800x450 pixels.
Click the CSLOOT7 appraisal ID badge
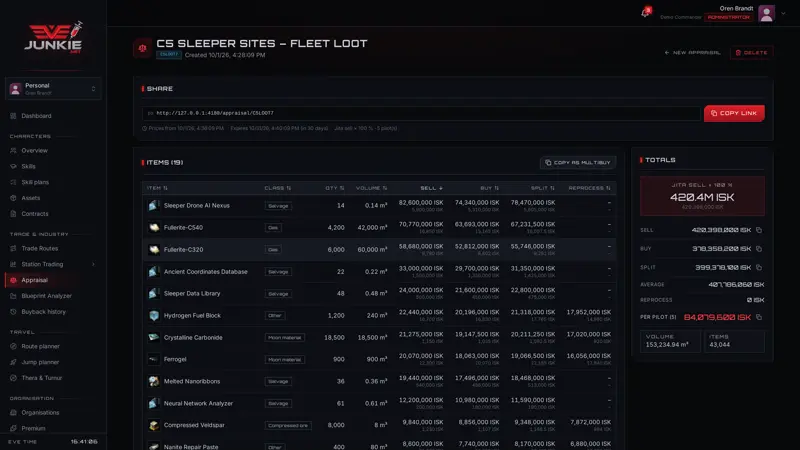point(169,55)
